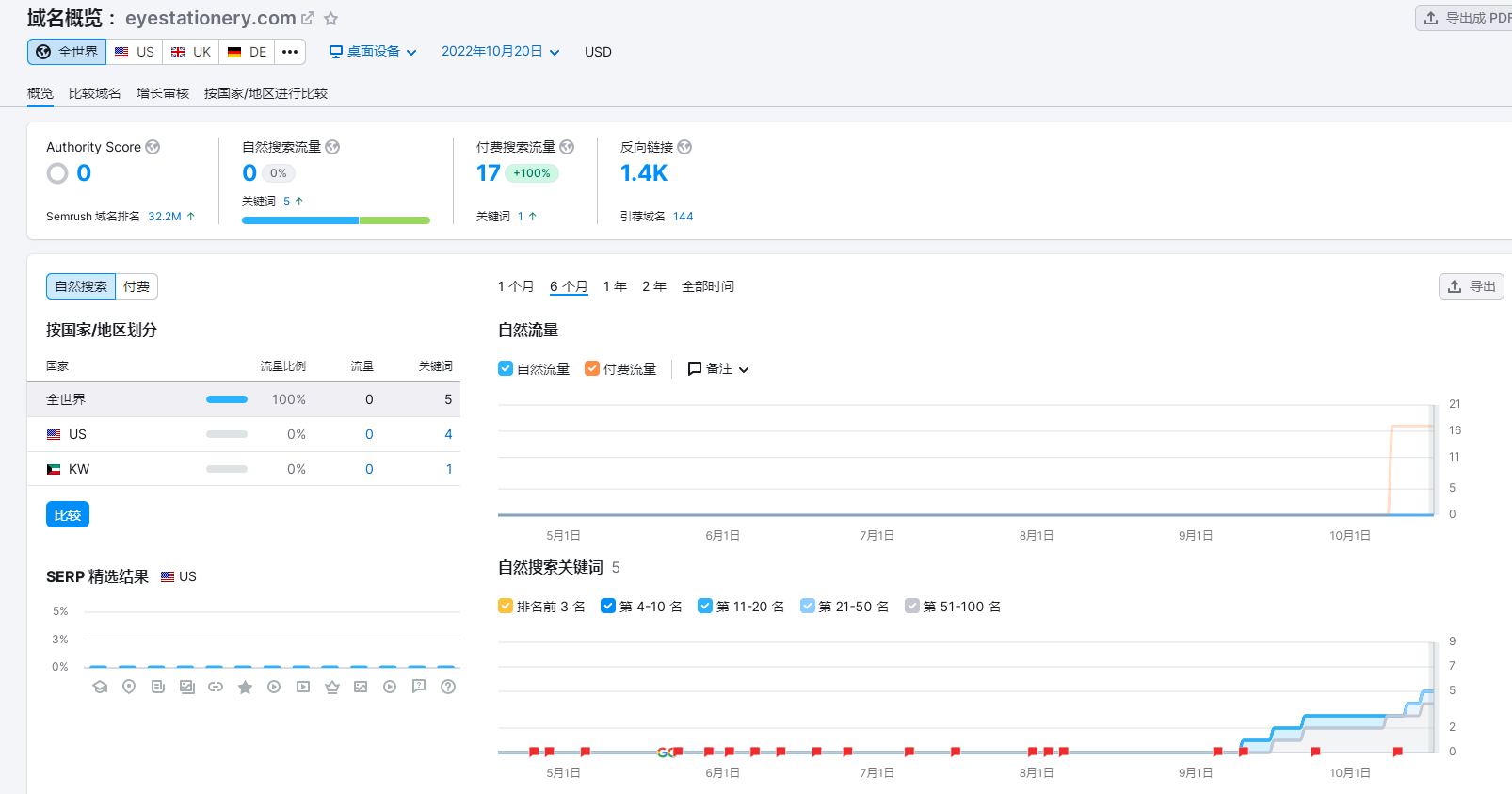The width and height of the screenshot is (1512, 794).
Task: Open backlinks 1.4K value
Action: click(x=644, y=173)
